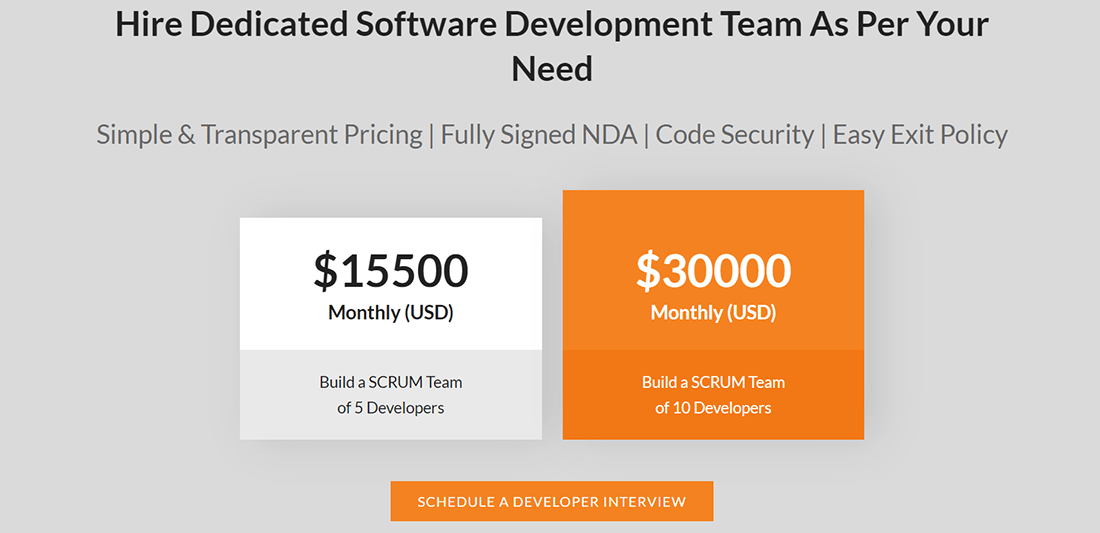Click the 'Hire Dedicated Software Development Team' heading
Screen dimensions: 1100x533
pos(551,25)
